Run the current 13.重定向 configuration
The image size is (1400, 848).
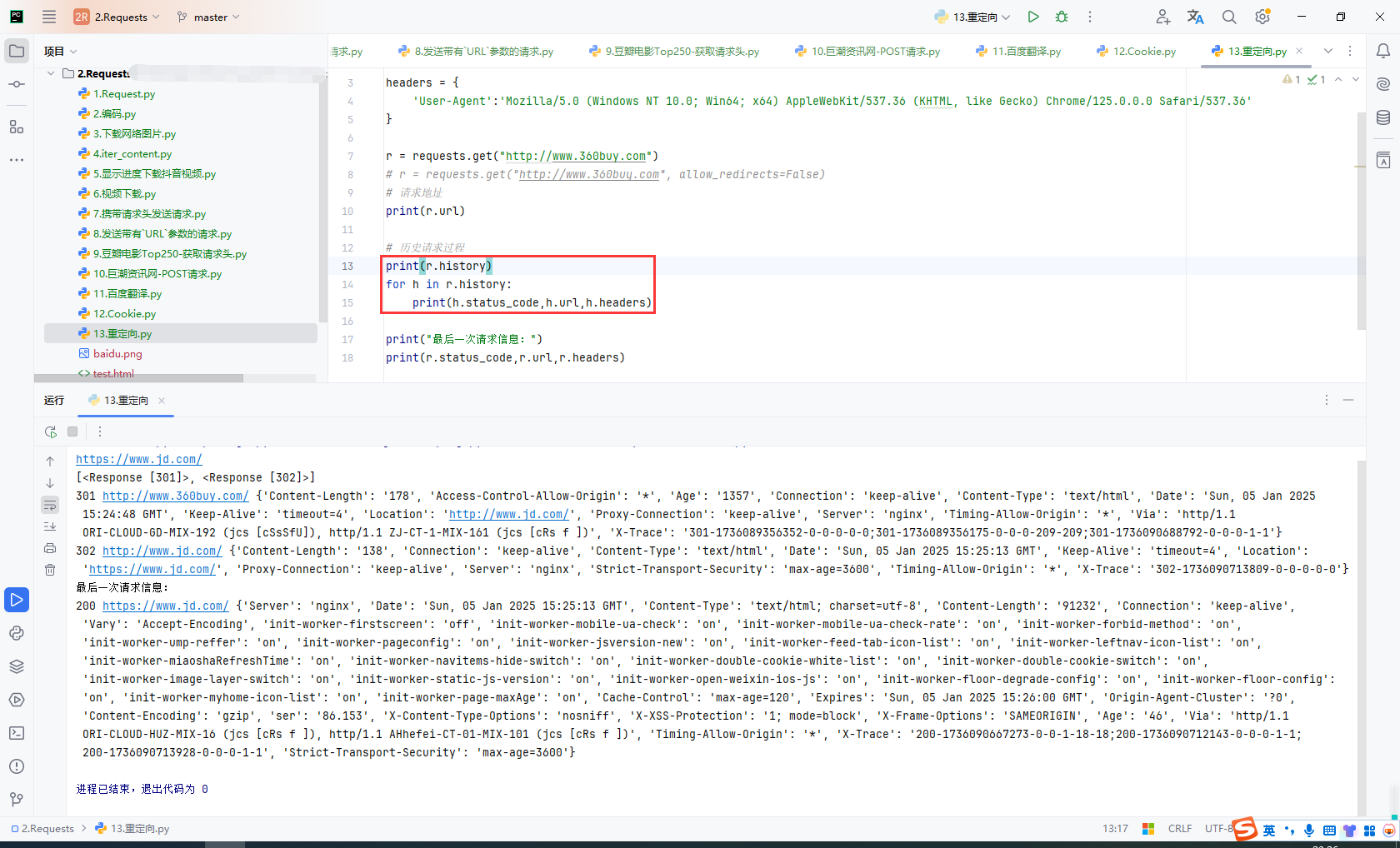(1033, 17)
